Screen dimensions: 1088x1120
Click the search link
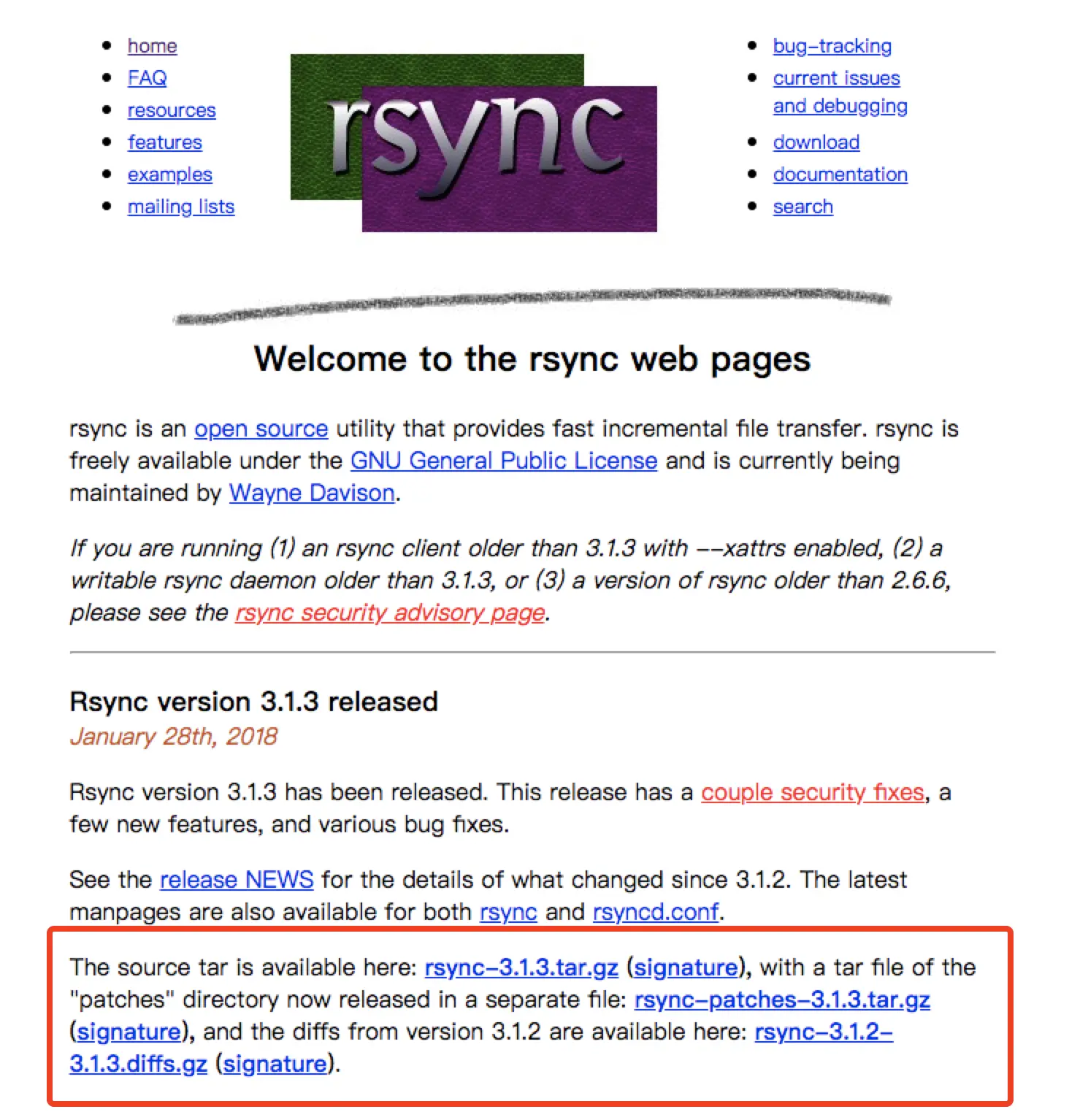pos(802,207)
